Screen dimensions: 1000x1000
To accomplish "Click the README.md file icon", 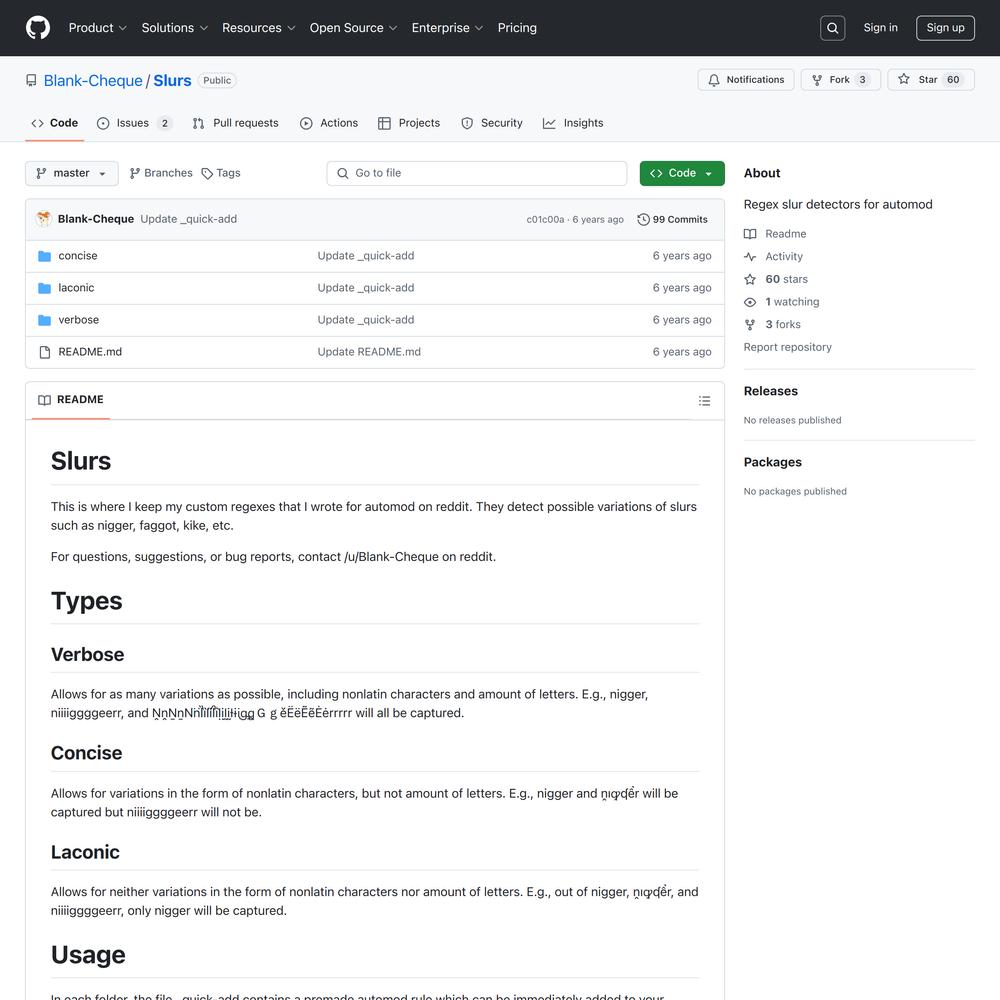I will (44, 352).
